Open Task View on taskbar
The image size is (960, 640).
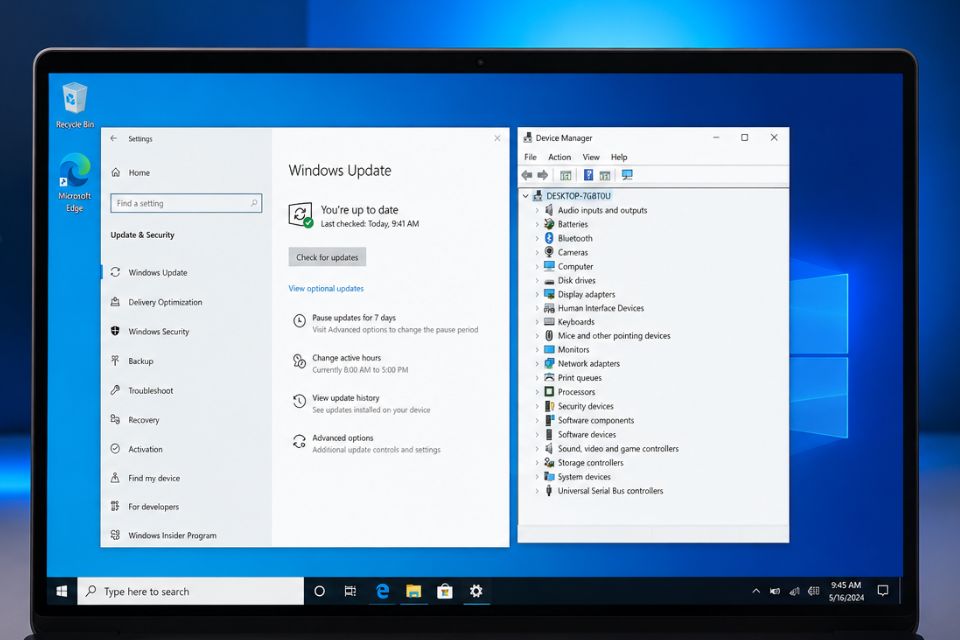coord(350,591)
